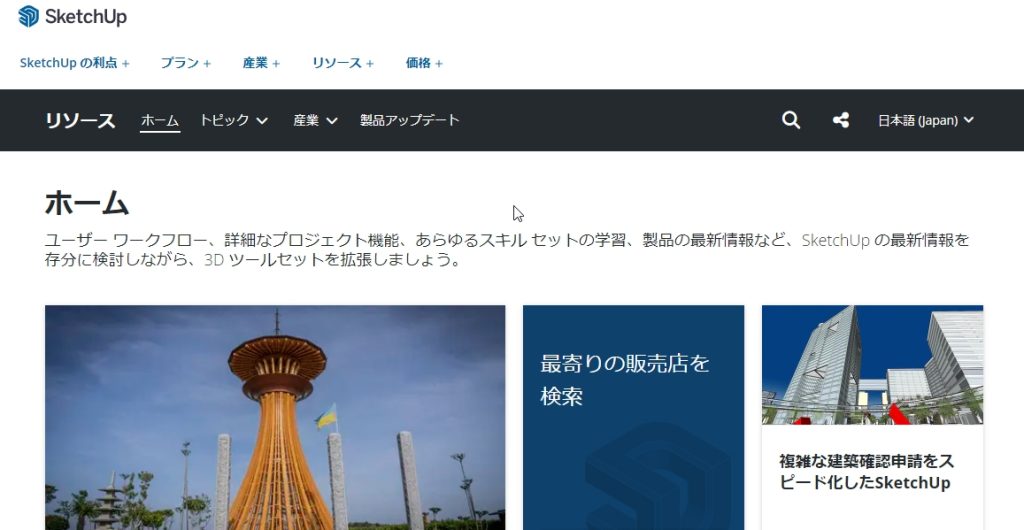1024x530 pixels.
Task: Click the SketchUp logo
Action: tap(72, 16)
